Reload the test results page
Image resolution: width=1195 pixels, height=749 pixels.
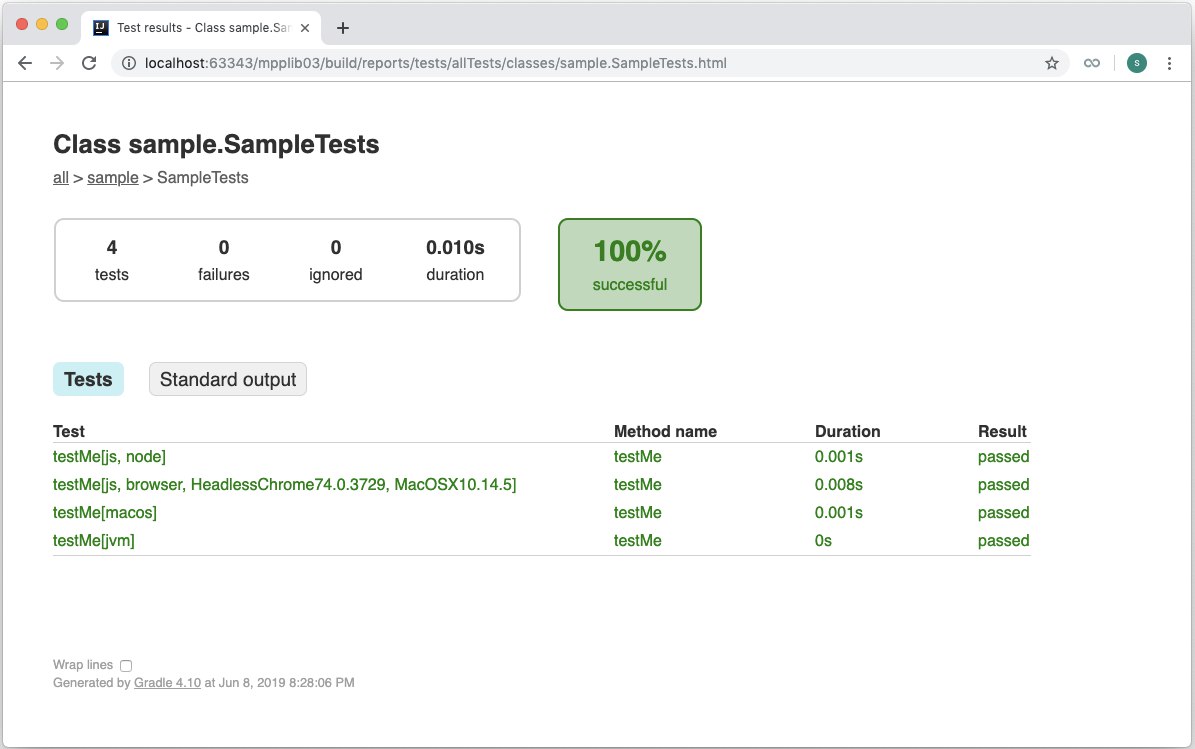89,63
